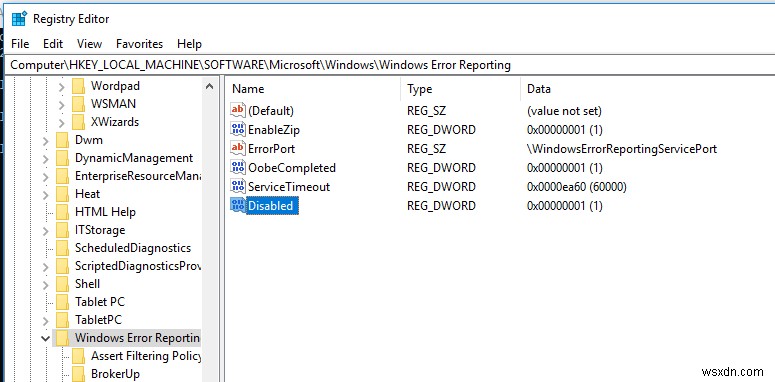This screenshot has height=382, width=775.
Task: Click the EnterpriseResourceManager folder icon
Action: [63, 176]
